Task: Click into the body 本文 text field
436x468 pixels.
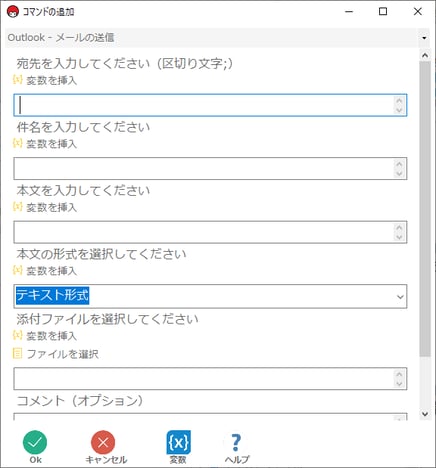Action: [x=210, y=232]
